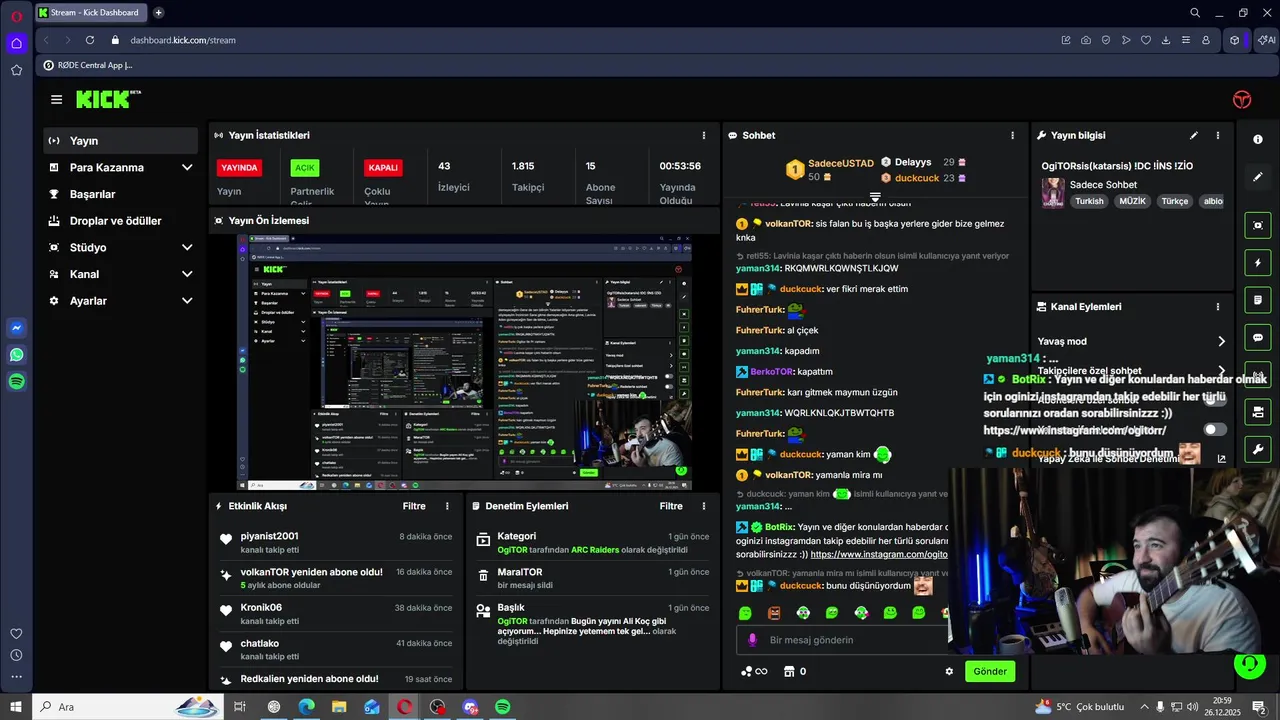Viewport: 1280px width, 720px height.
Task: Open the green support headset bubble
Action: point(1248,663)
